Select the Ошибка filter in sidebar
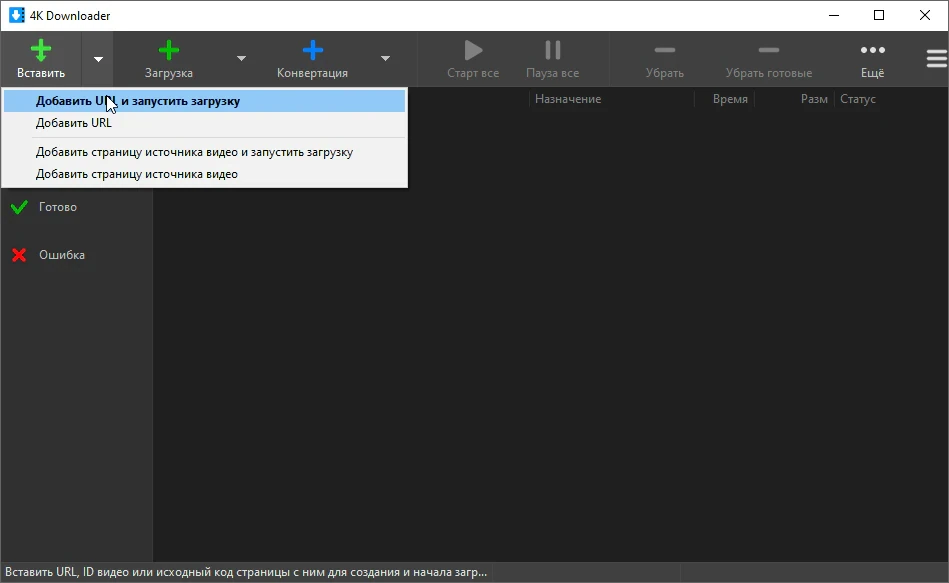 77,255
